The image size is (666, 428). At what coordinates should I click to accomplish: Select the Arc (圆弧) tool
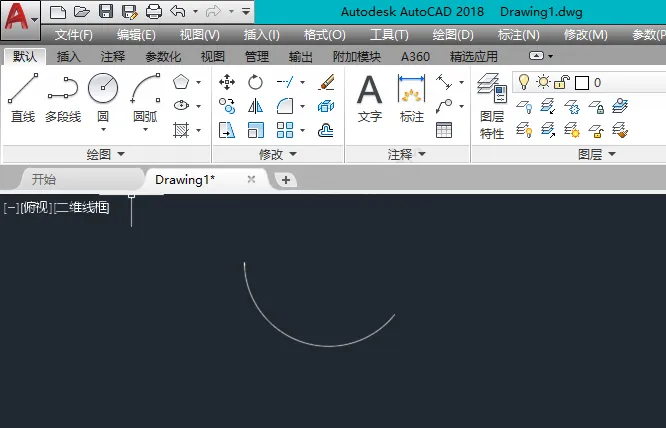click(145, 98)
